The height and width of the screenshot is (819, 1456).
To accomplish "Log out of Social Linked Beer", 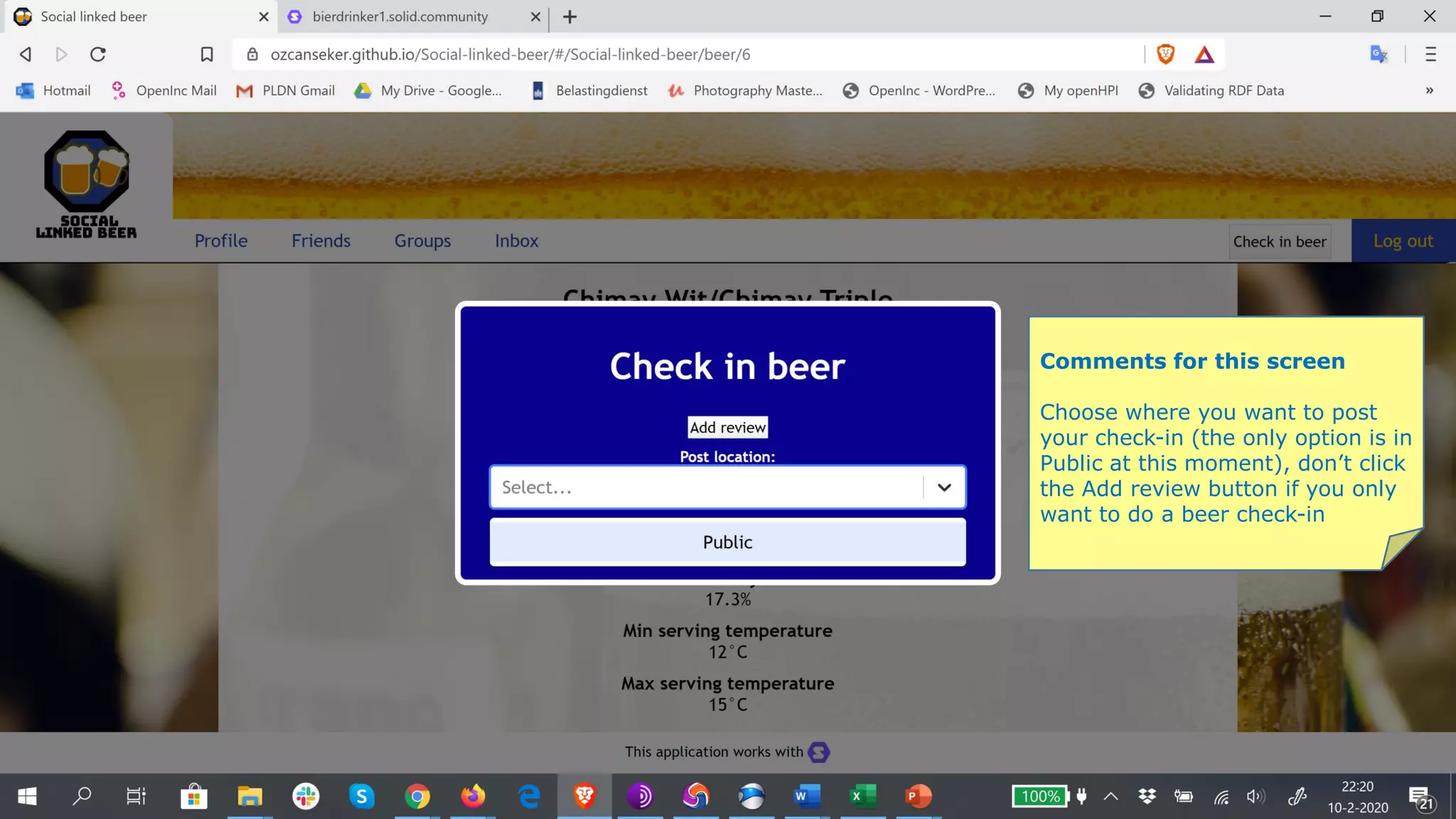I will pos(1403,241).
